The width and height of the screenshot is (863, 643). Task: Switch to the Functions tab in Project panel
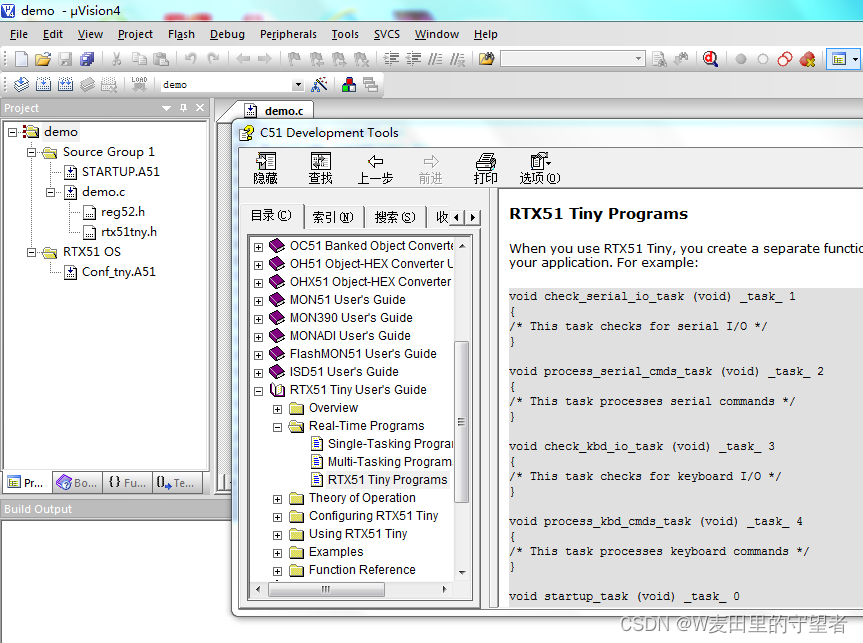click(127, 483)
